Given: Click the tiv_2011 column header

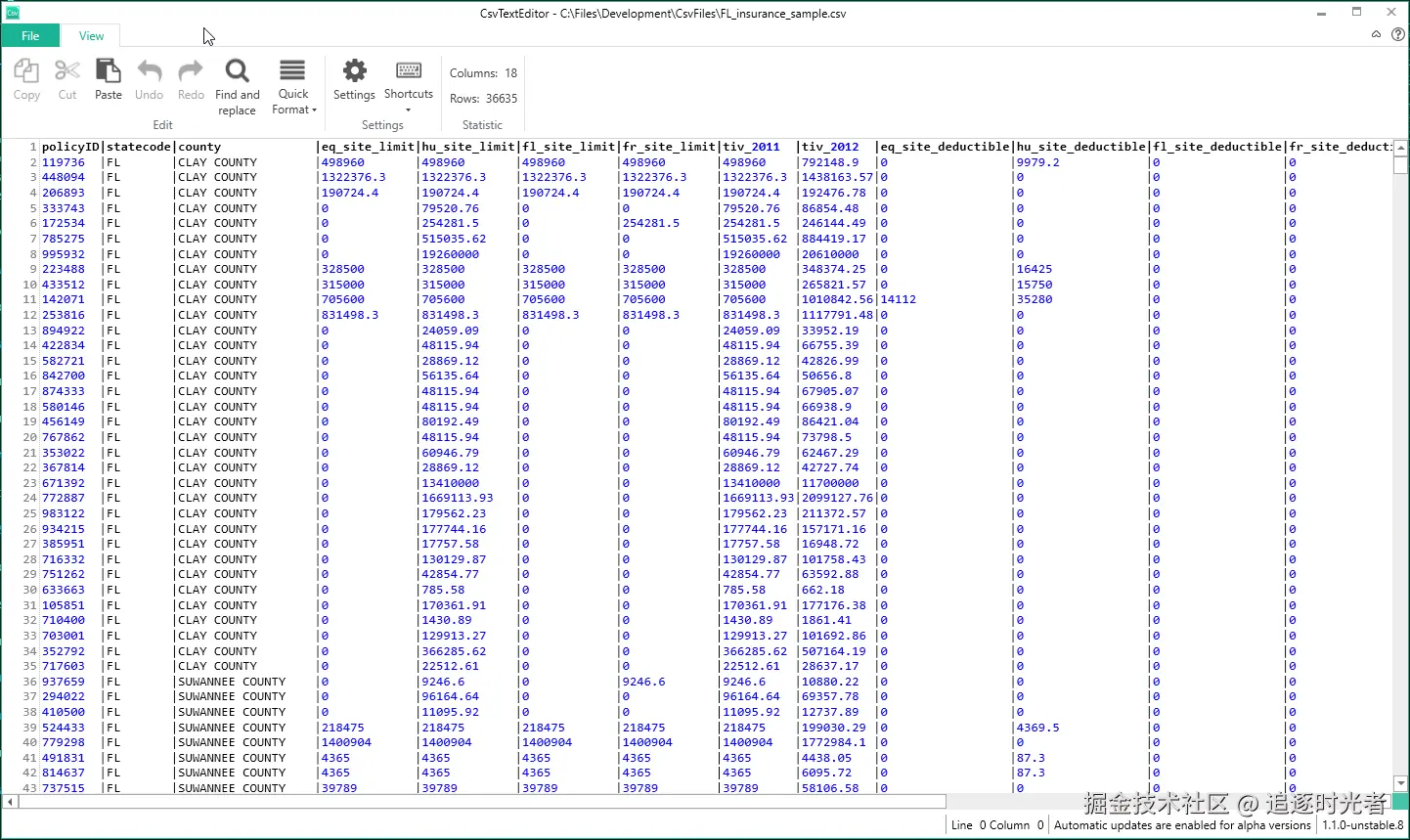Looking at the screenshot, I should point(751,147).
